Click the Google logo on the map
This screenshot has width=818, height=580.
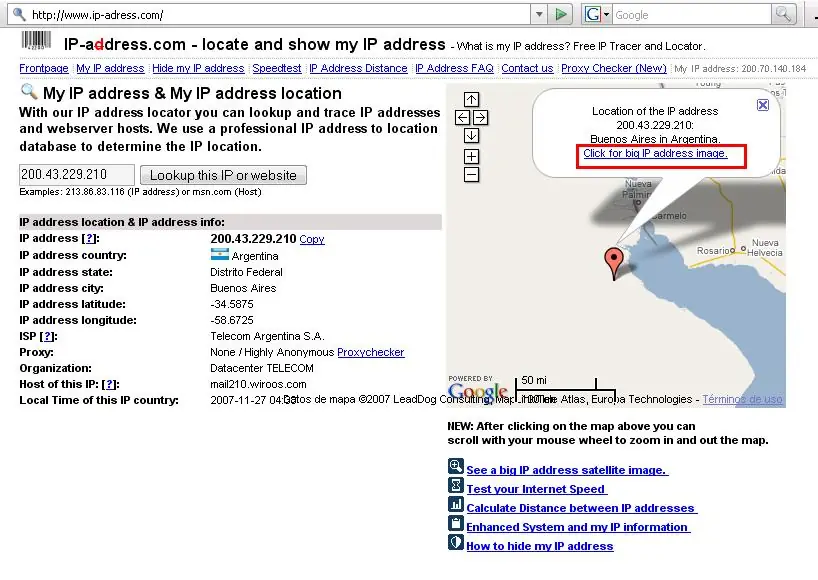tap(477, 392)
